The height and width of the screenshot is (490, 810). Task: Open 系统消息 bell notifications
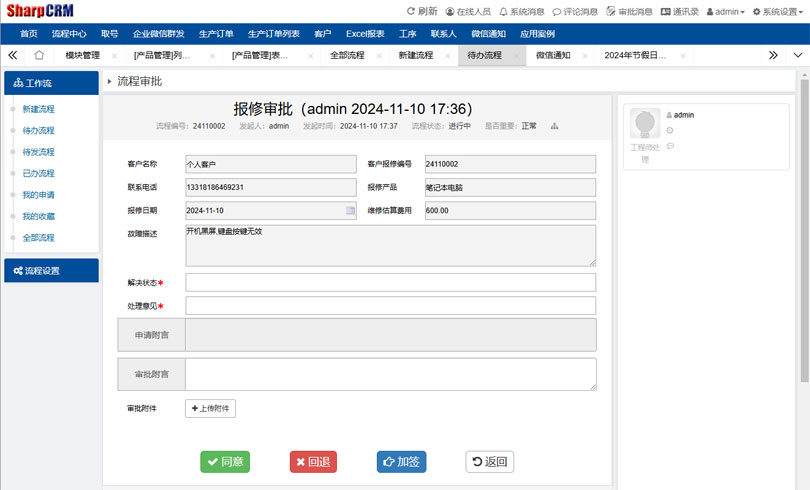(x=522, y=11)
